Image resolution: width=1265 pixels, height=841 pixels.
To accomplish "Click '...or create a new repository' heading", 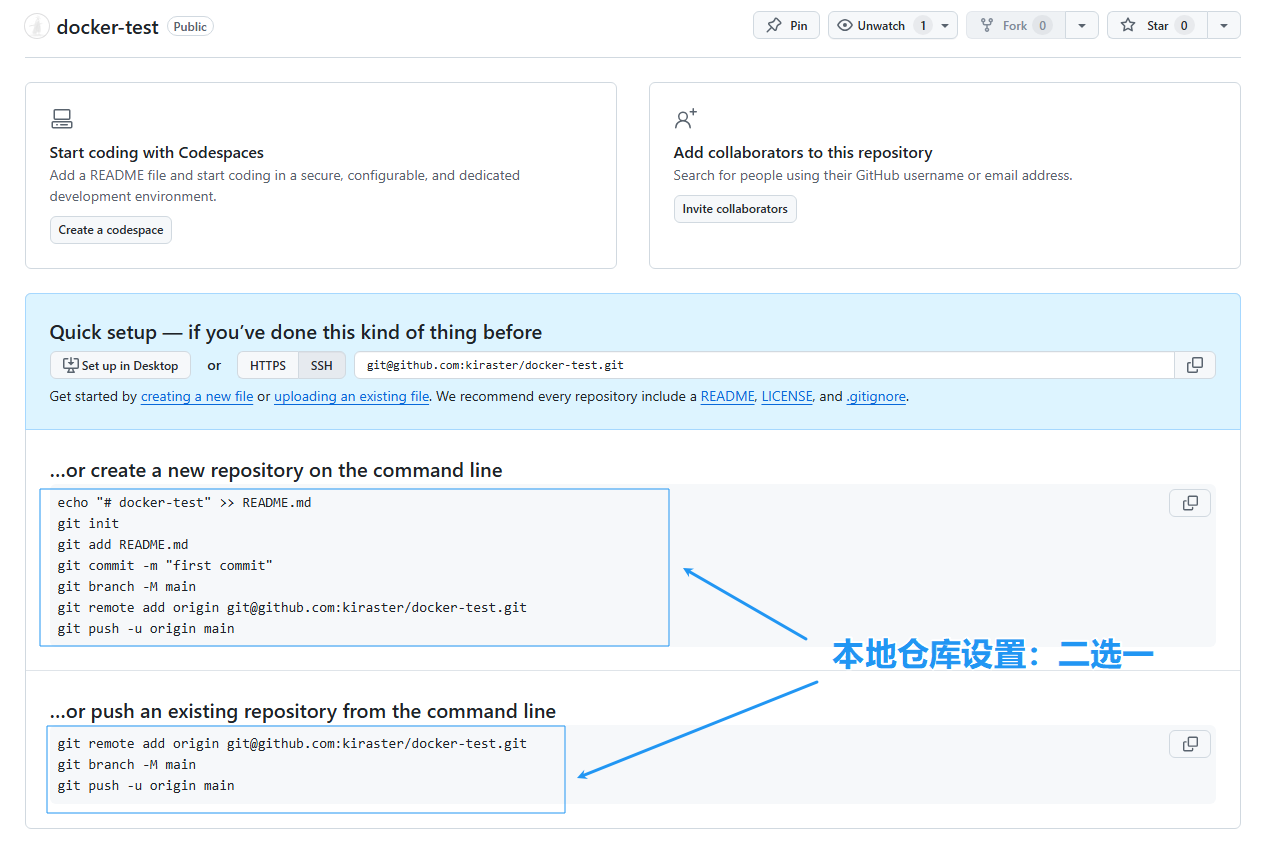I will point(276,470).
